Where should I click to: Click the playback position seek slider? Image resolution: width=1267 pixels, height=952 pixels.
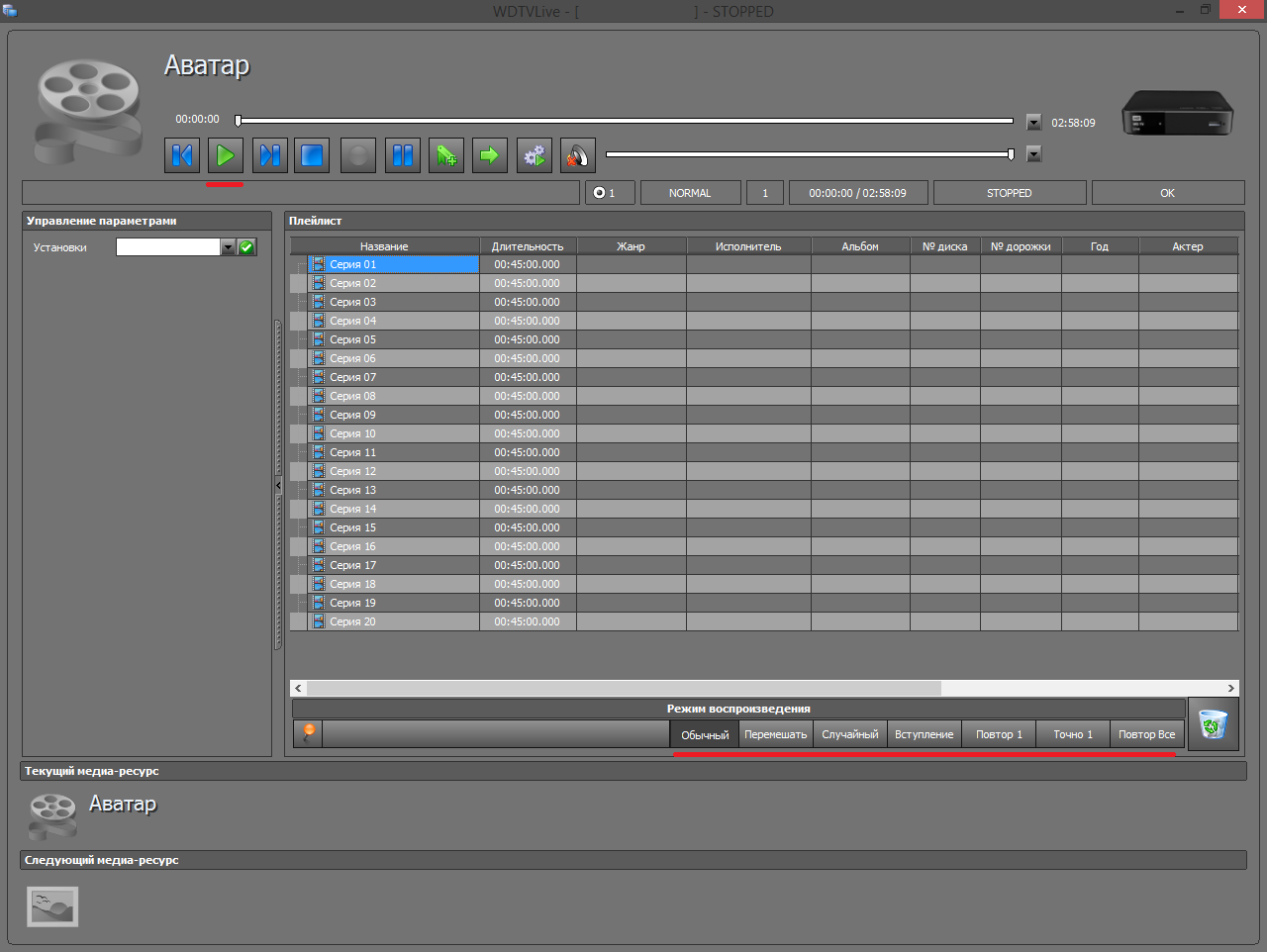[625, 121]
